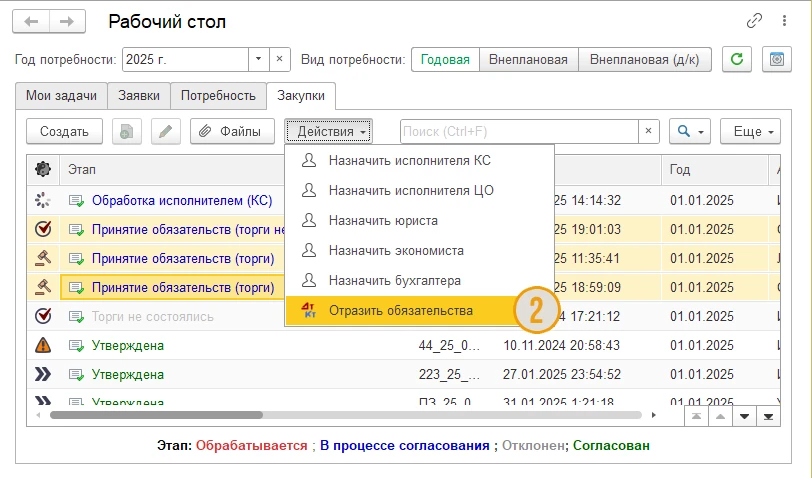Clear the Год потребности field with X
The image size is (812, 478).
pyautogui.click(x=280, y=59)
